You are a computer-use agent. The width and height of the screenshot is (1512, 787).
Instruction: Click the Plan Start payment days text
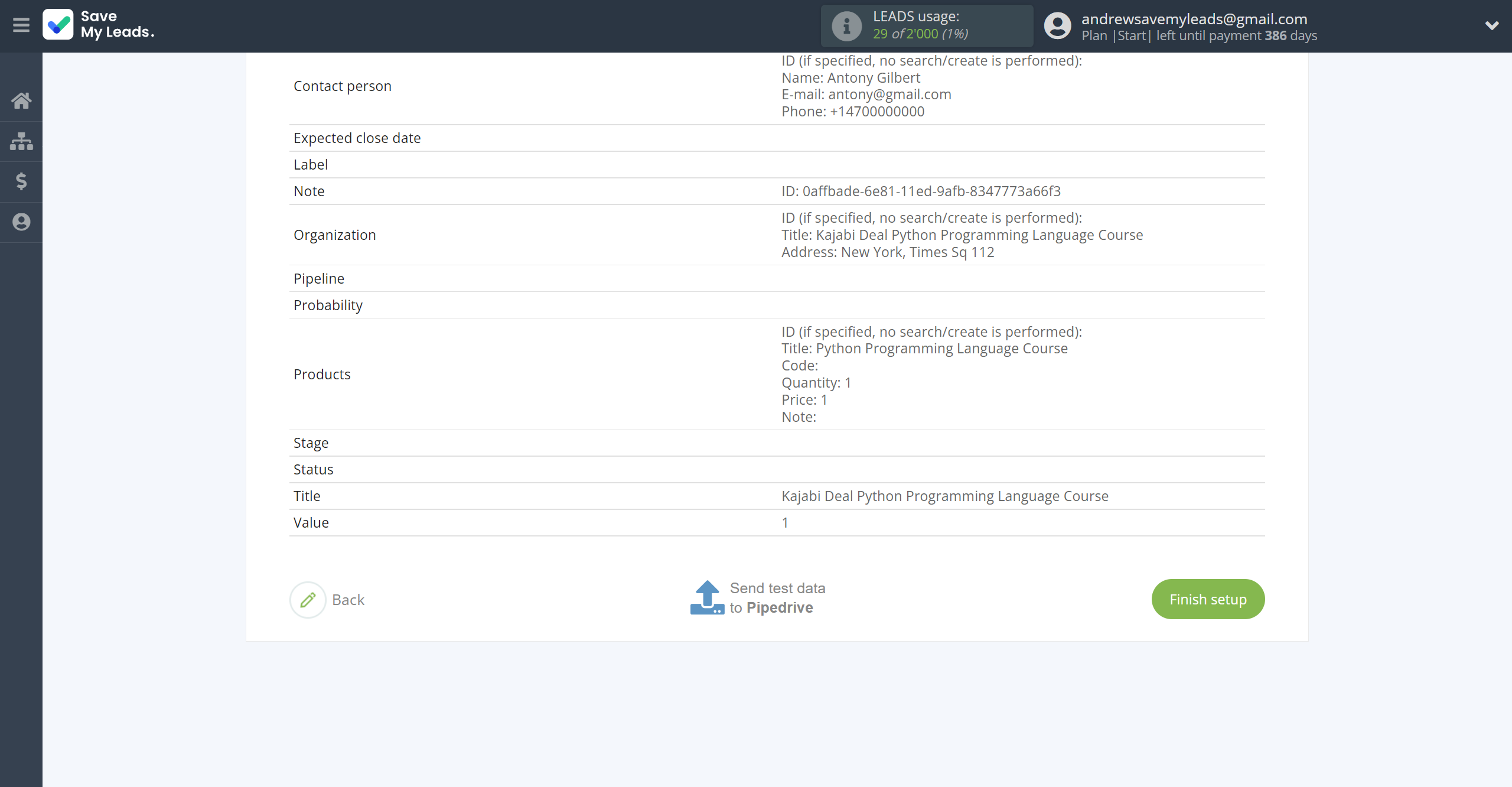point(1199,35)
